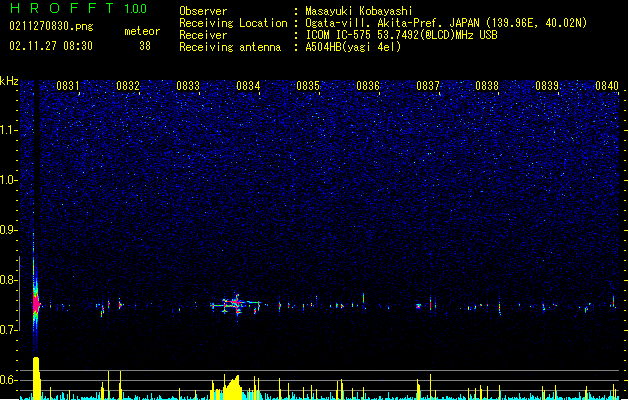The image size is (629, 400).
Task: Click the 0831 time marker
Action: coord(68,86)
